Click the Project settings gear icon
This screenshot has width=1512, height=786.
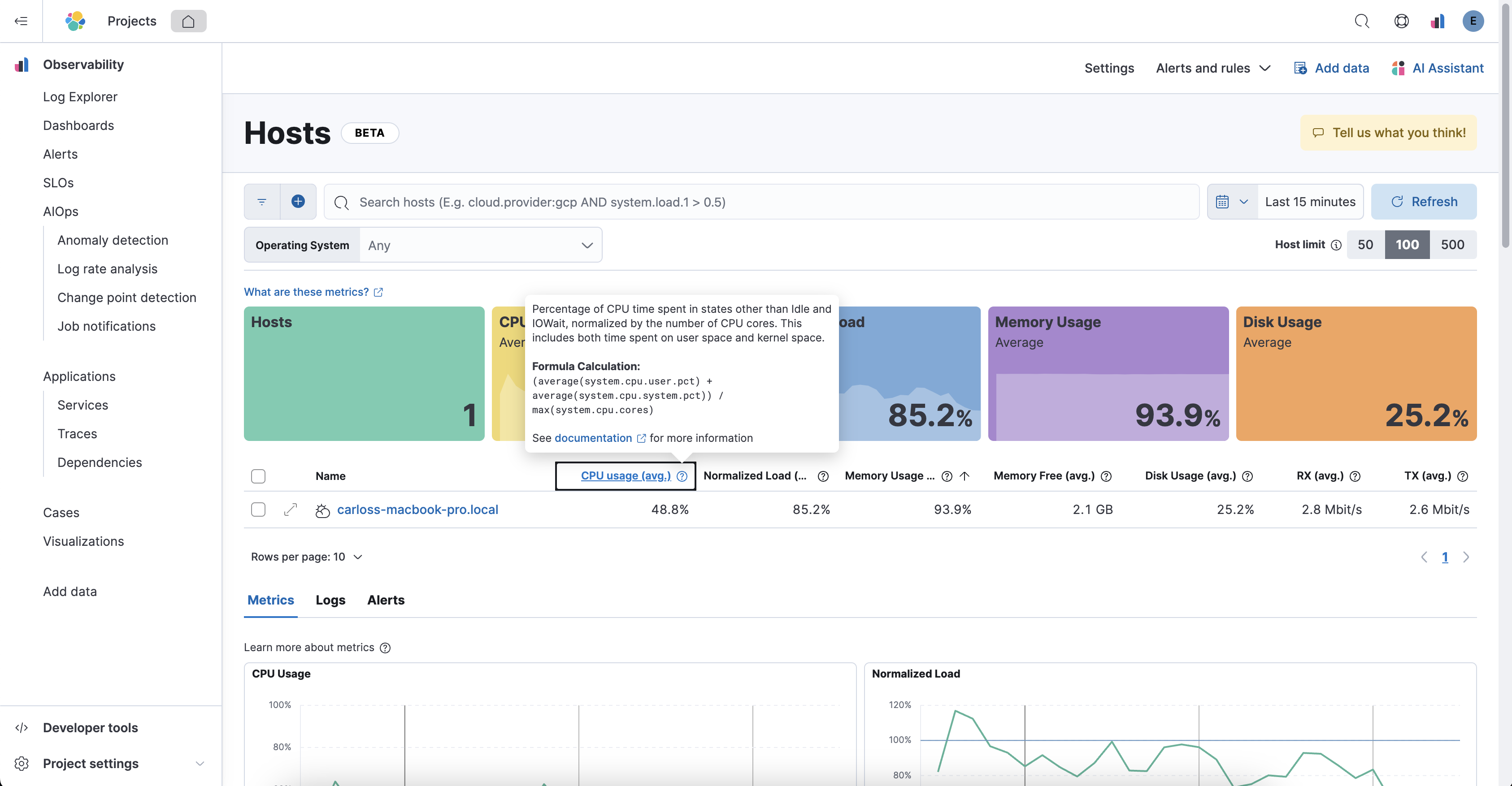(21, 764)
